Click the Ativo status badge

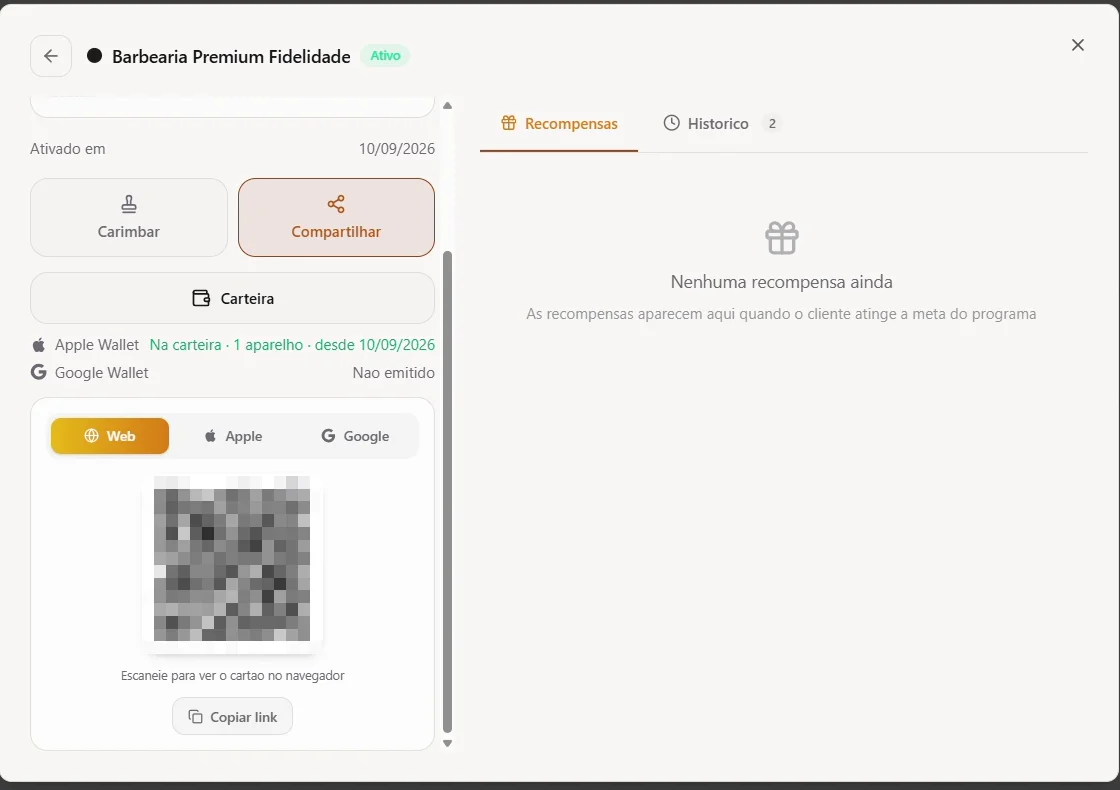385,56
